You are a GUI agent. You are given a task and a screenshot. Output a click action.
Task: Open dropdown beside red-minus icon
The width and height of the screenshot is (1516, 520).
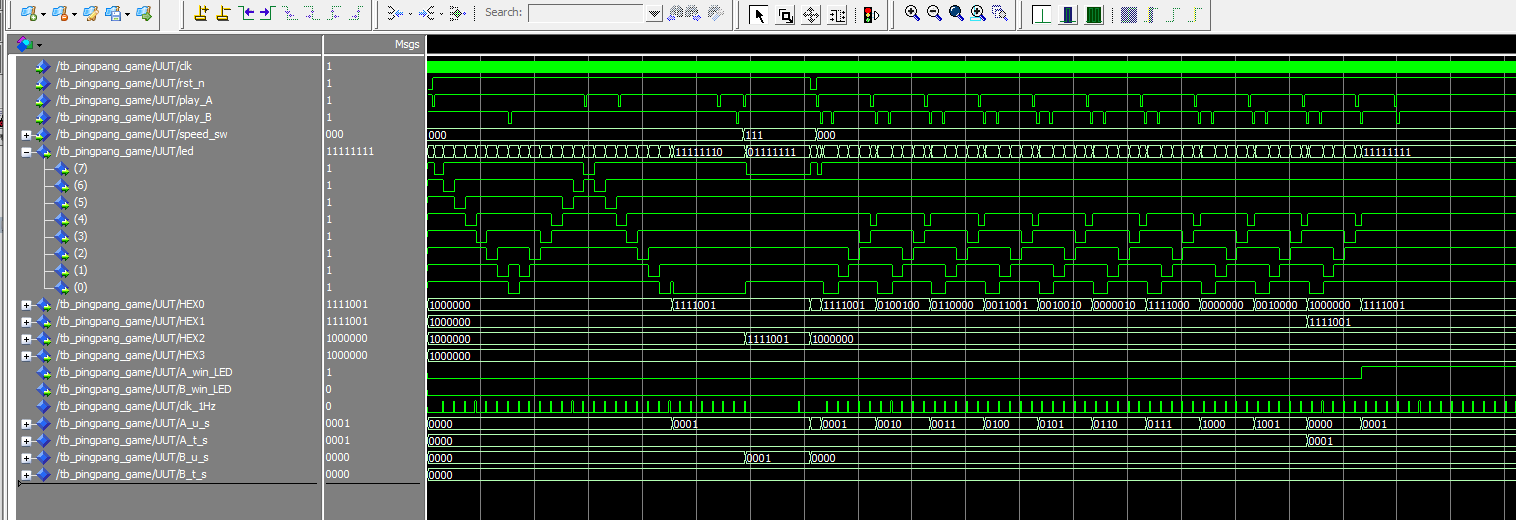(73, 14)
